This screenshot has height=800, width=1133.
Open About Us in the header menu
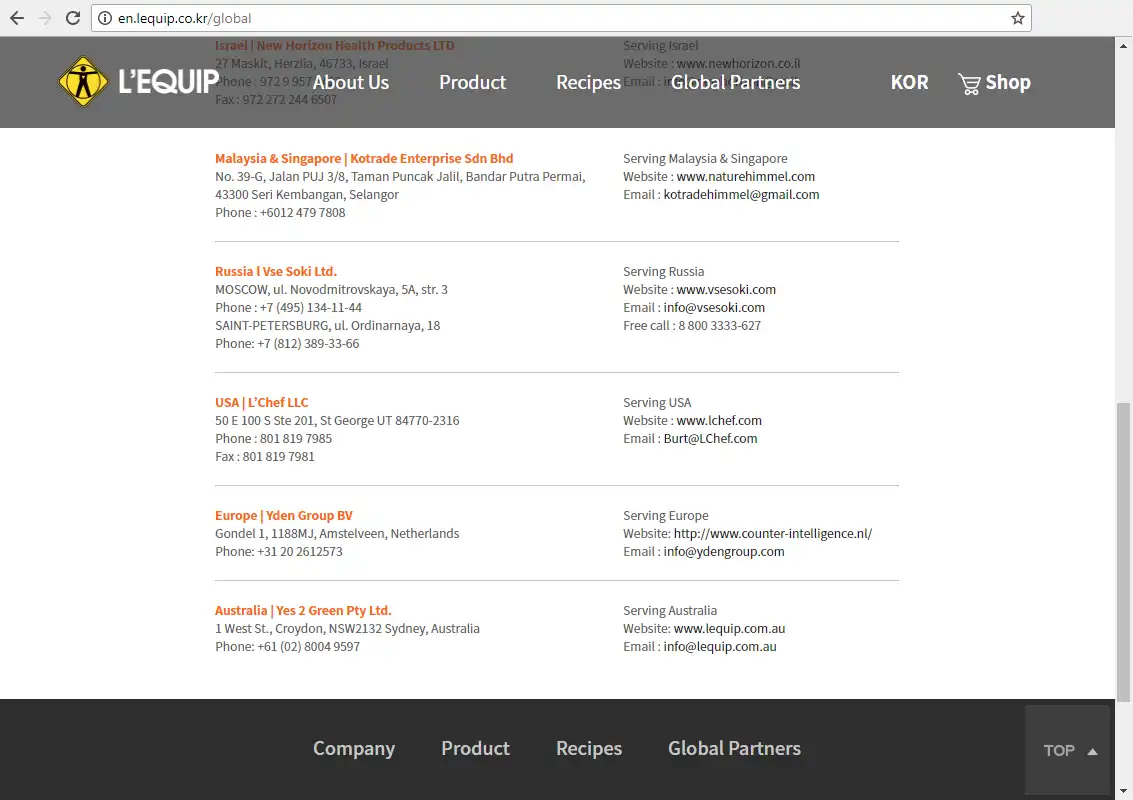tap(350, 82)
